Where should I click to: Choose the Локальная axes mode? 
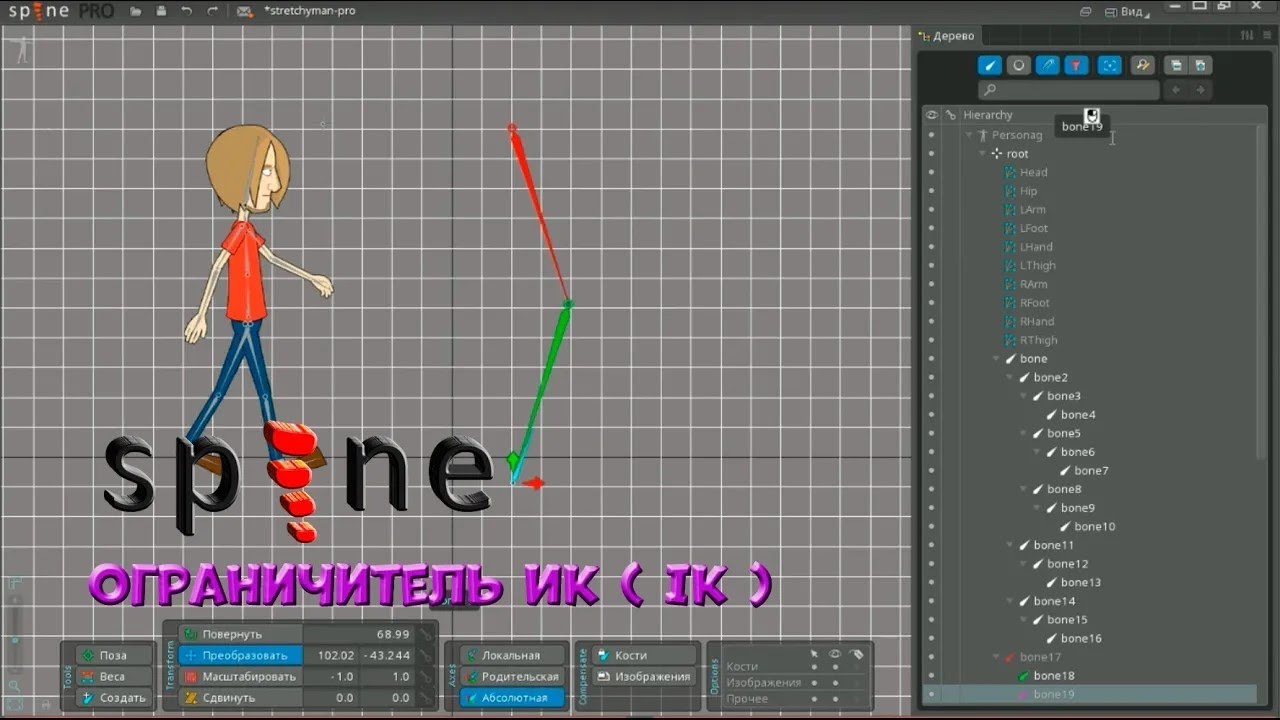[512, 655]
